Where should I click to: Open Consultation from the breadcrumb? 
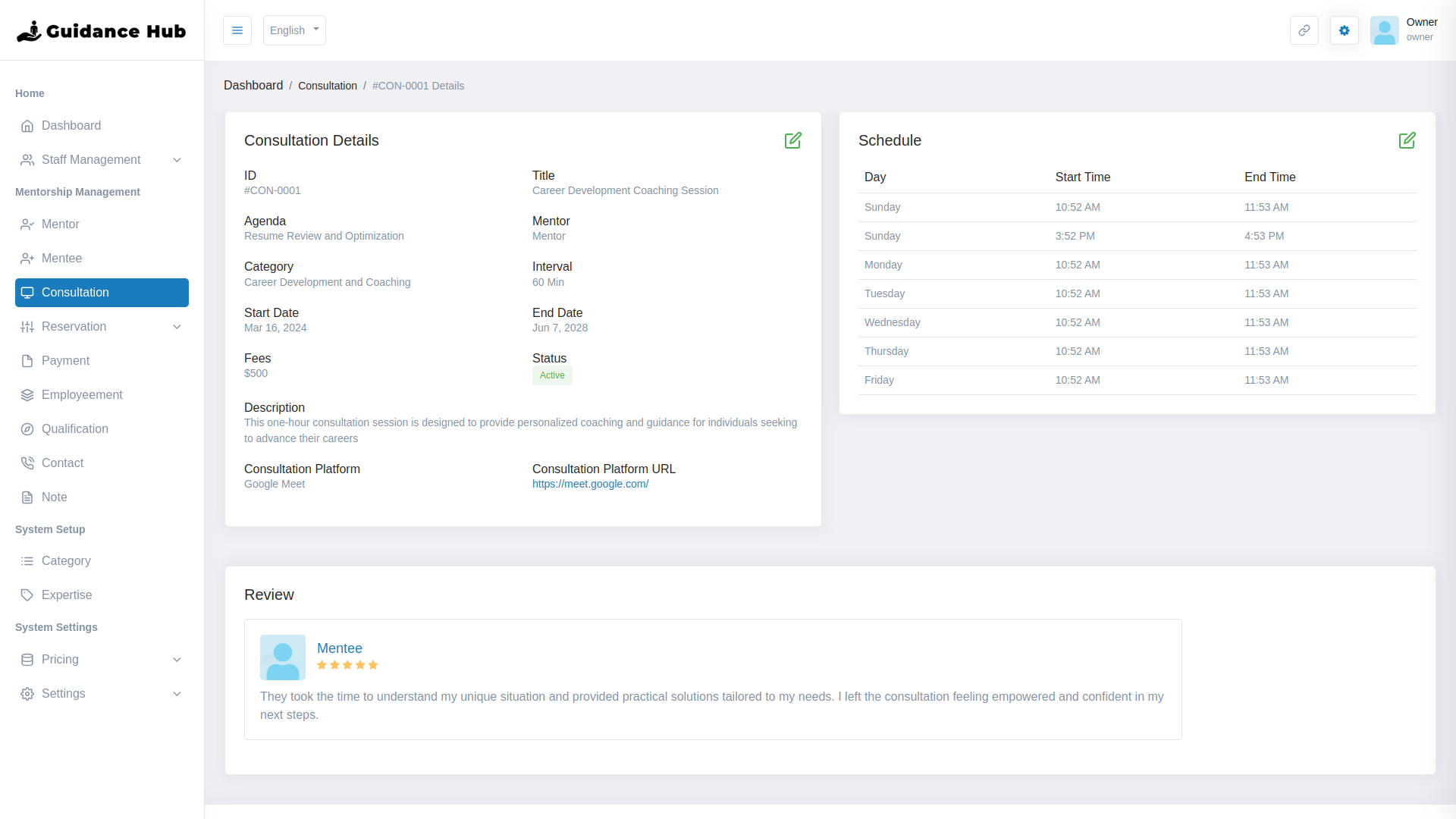pos(328,86)
